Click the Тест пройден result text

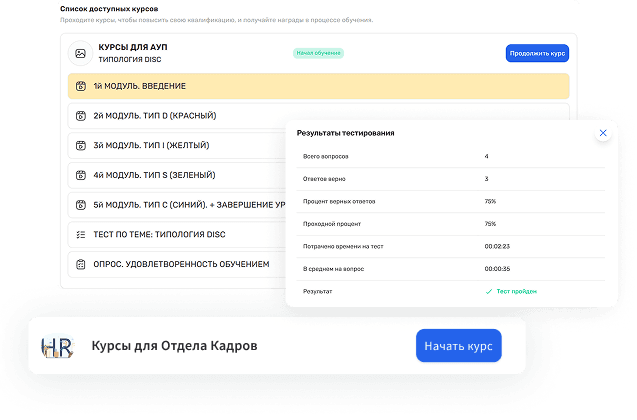tap(517, 291)
